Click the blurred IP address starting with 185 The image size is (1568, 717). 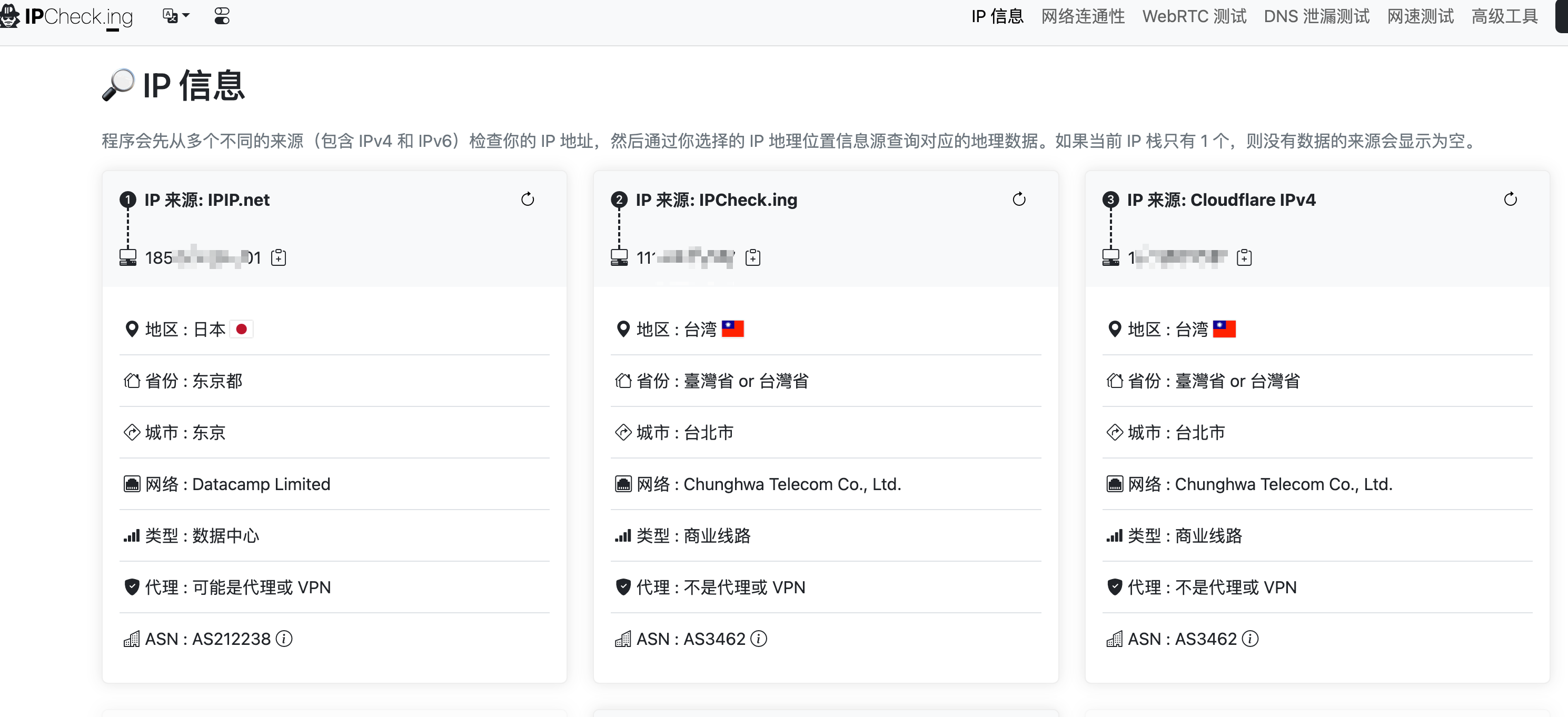point(203,258)
